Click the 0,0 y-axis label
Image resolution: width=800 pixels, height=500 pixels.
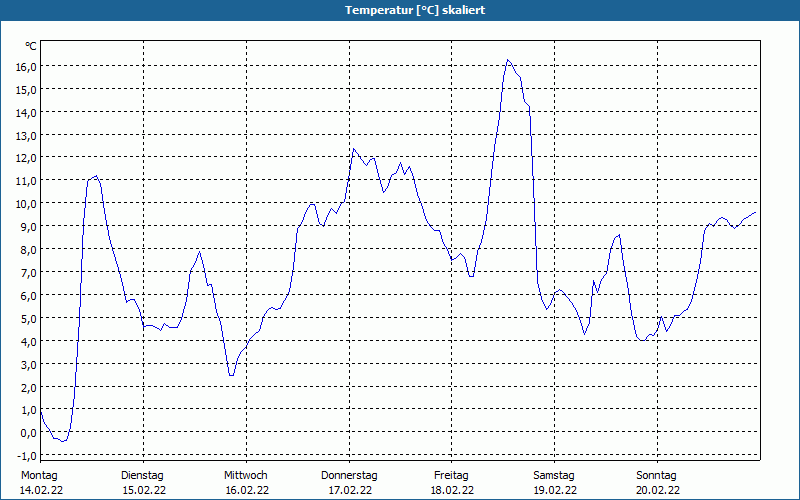click(27, 433)
